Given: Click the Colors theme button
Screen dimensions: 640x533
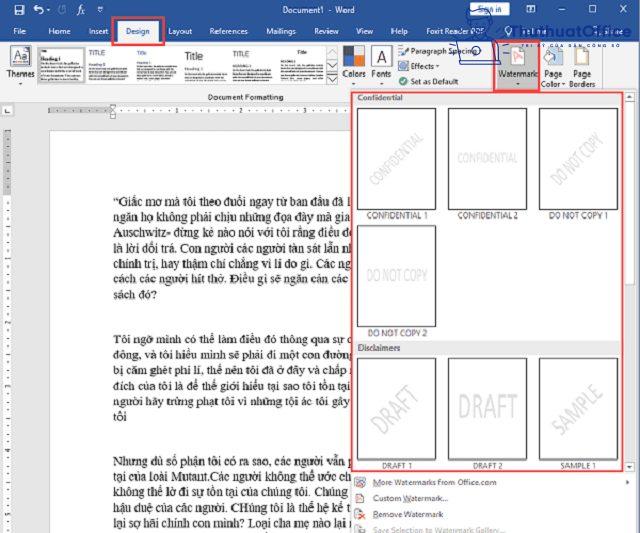Looking at the screenshot, I should (x=354, y=63).
